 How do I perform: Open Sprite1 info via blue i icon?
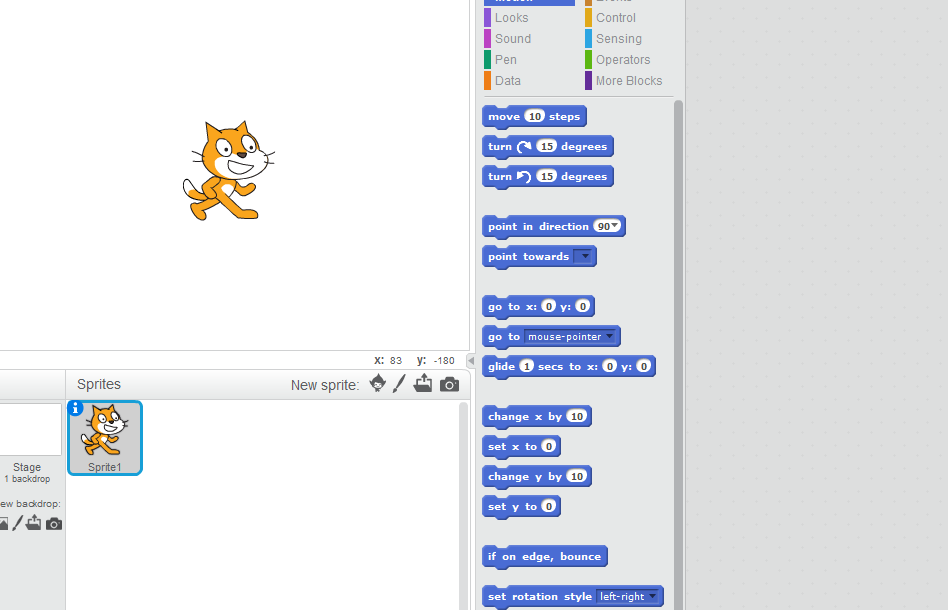(75, 408)
